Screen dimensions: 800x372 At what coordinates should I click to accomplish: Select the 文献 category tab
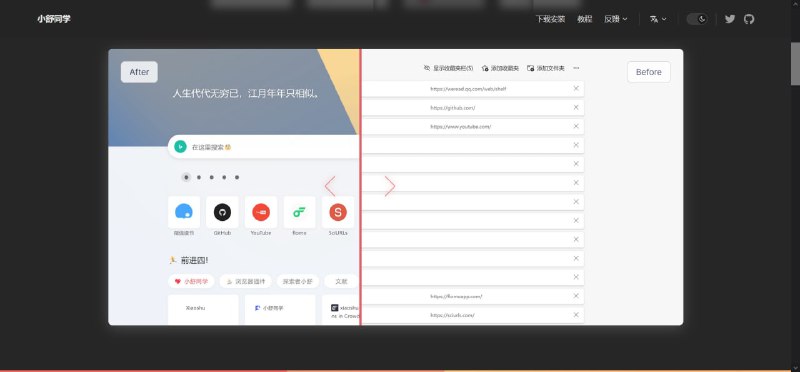coord(341,281)
